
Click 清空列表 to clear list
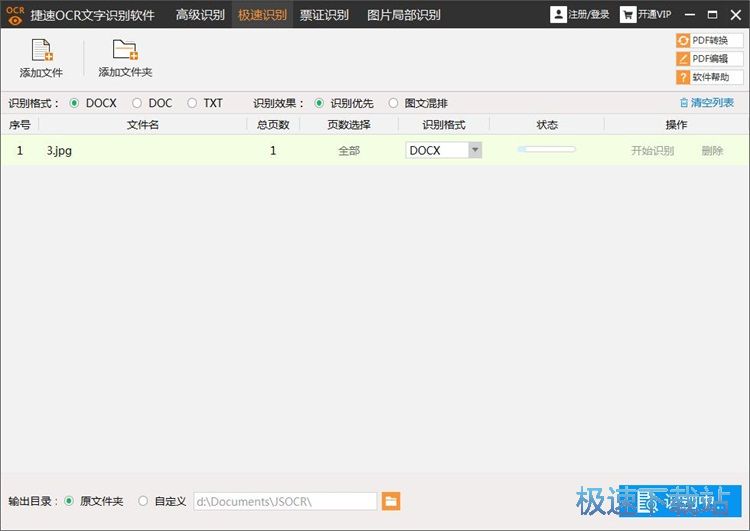tap(706, 103)
